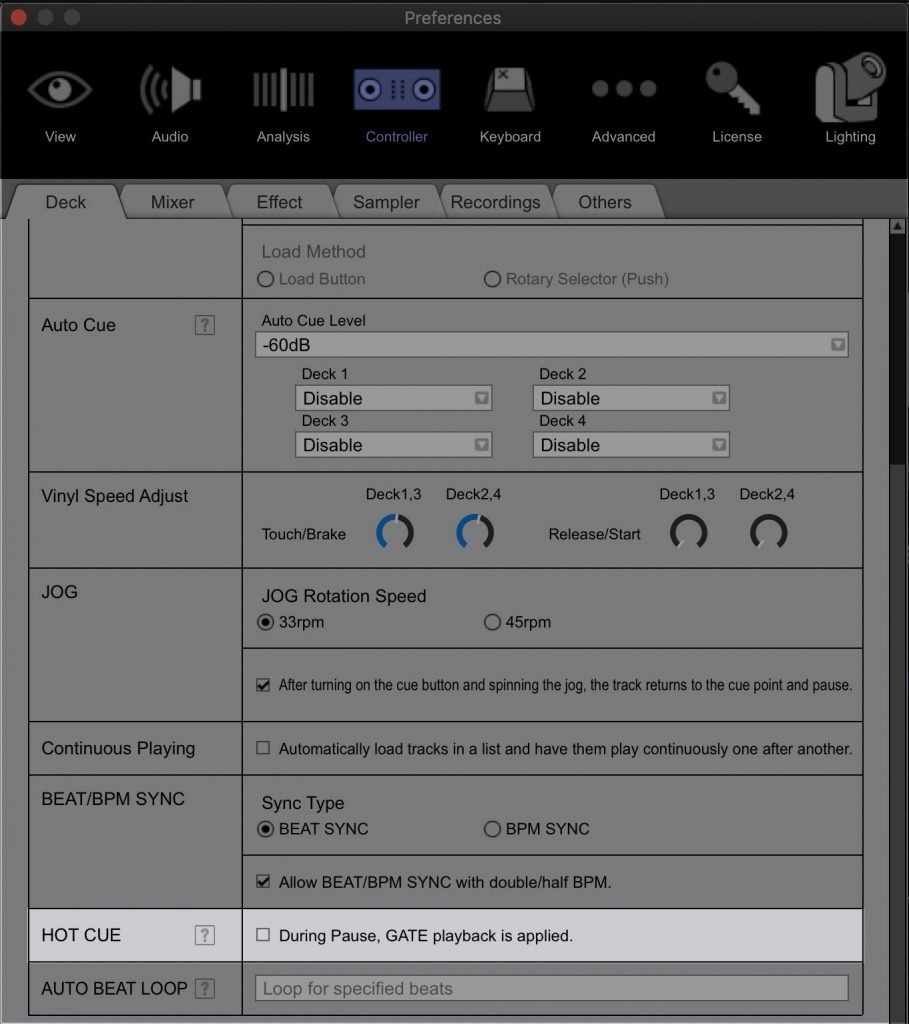This screenshot has height=1024, width=909.
Task: Enable GATE playback during Pause checkbox
Action: [263, 935]
